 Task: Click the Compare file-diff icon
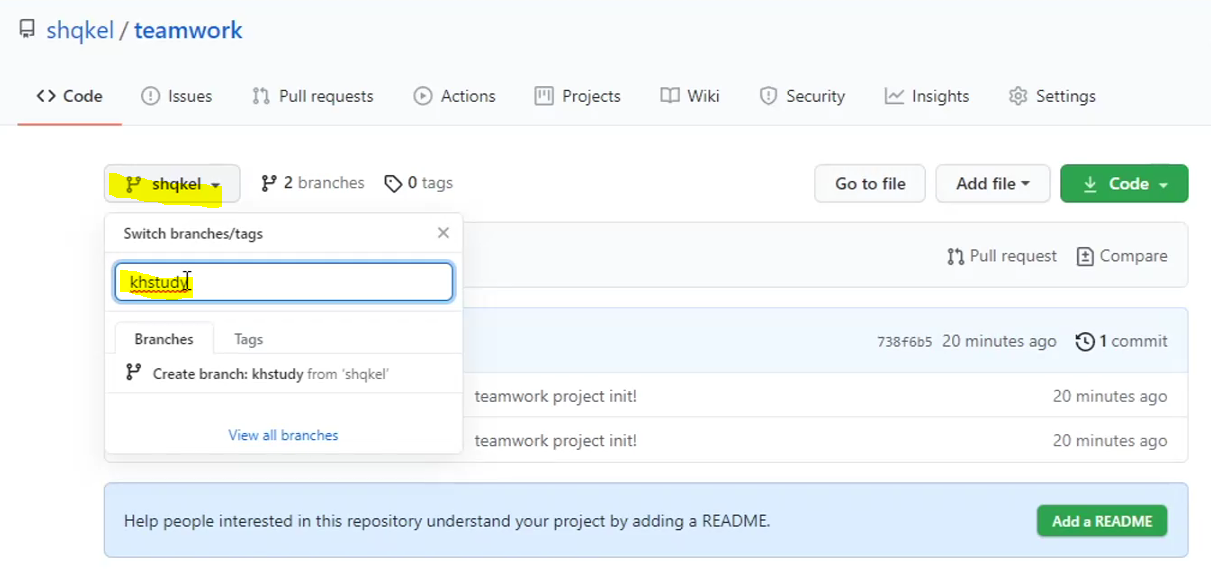[x=1085, y=256]
